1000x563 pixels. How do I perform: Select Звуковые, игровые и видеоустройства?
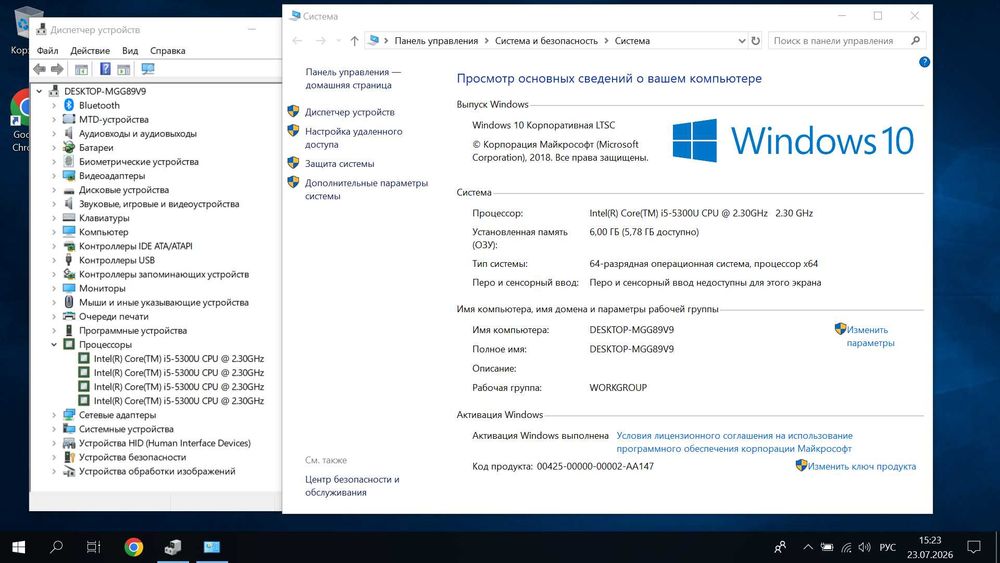(x=159, y=204)
